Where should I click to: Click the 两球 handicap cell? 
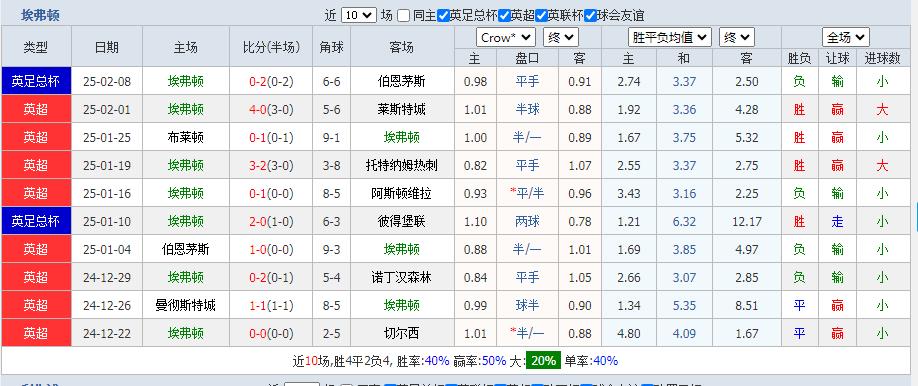(527, 221)
